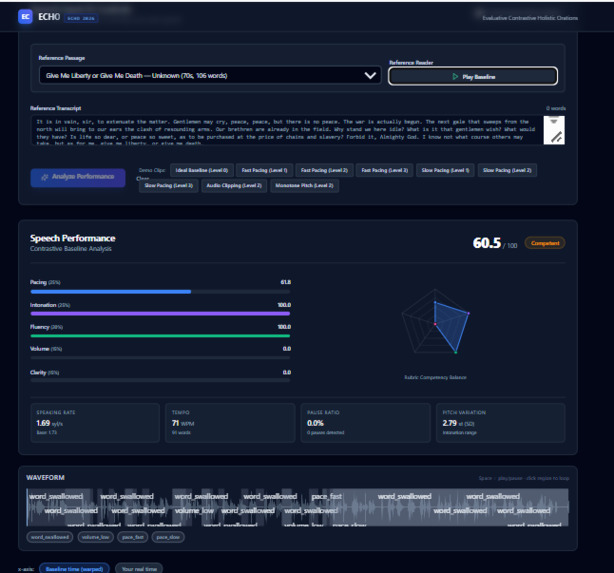614x573 pixels.
Task: Click the empty Clarity score bar
Action: [x=160, y=380]
